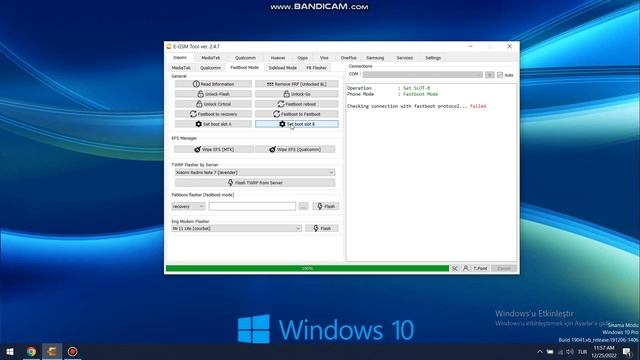Switch to the Vivo tab
Image resolution: width=640 pixels, height=360 pixels.
[x=324, y=58]
